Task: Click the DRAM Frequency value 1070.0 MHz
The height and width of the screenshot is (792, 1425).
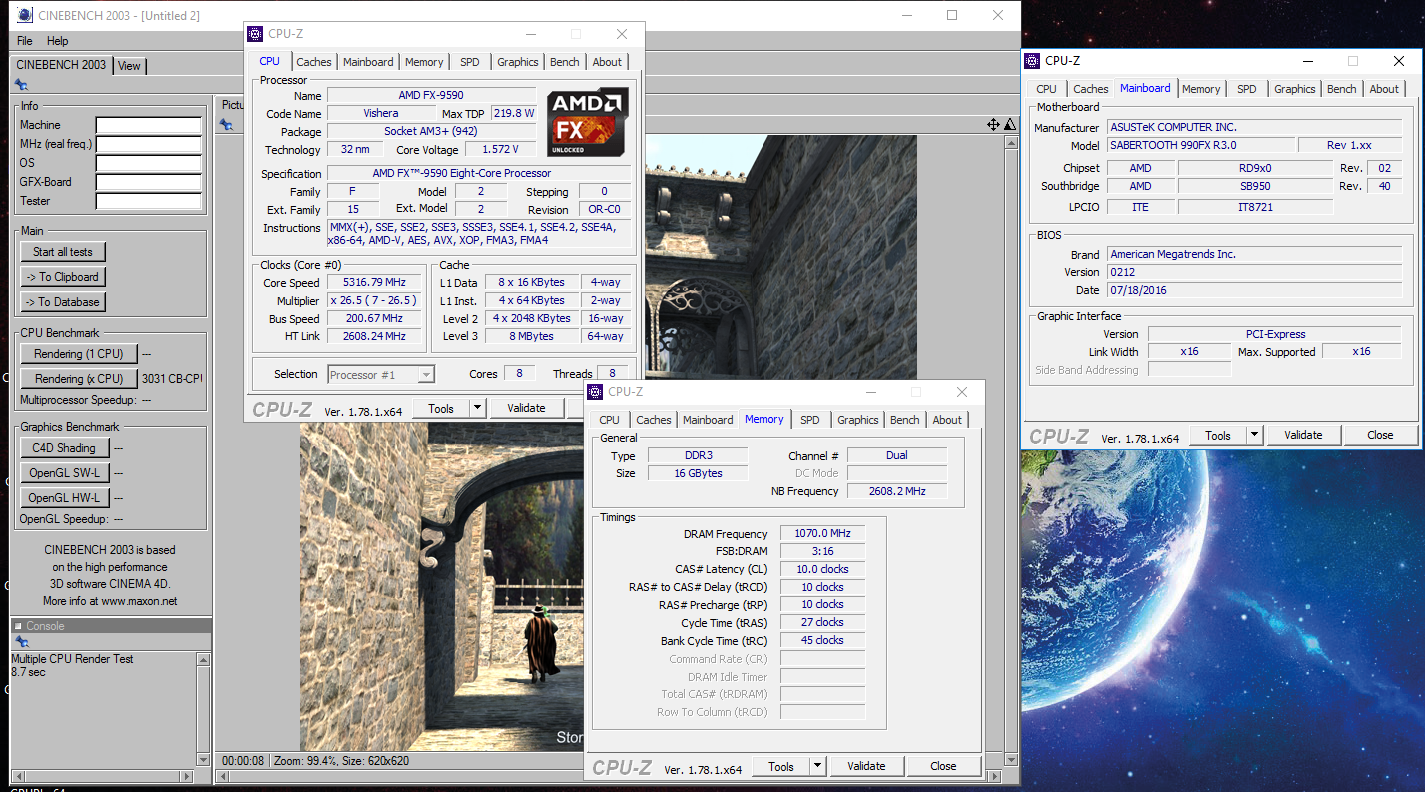Action: (x=822, y=534)
